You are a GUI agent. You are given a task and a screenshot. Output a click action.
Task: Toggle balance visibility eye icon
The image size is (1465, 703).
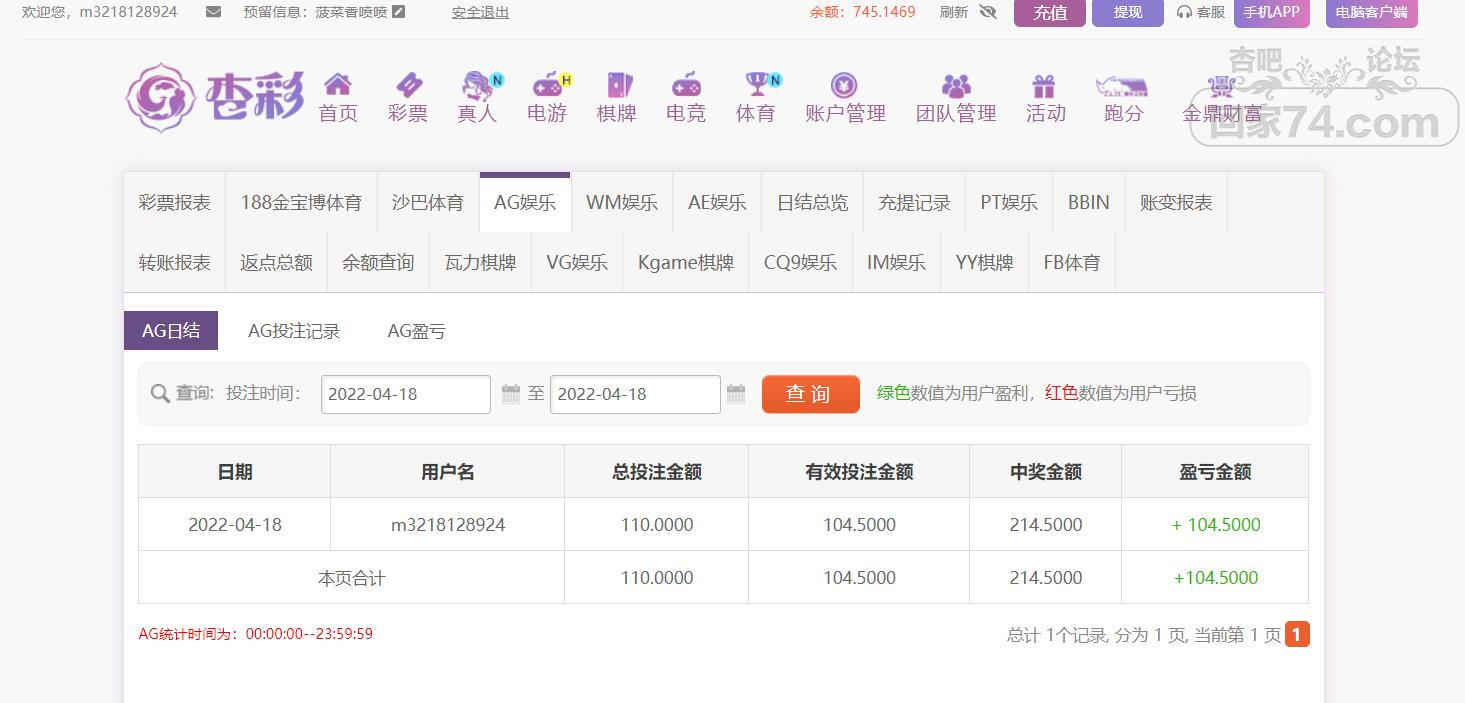pyautogui.click(x=988, y=12)
